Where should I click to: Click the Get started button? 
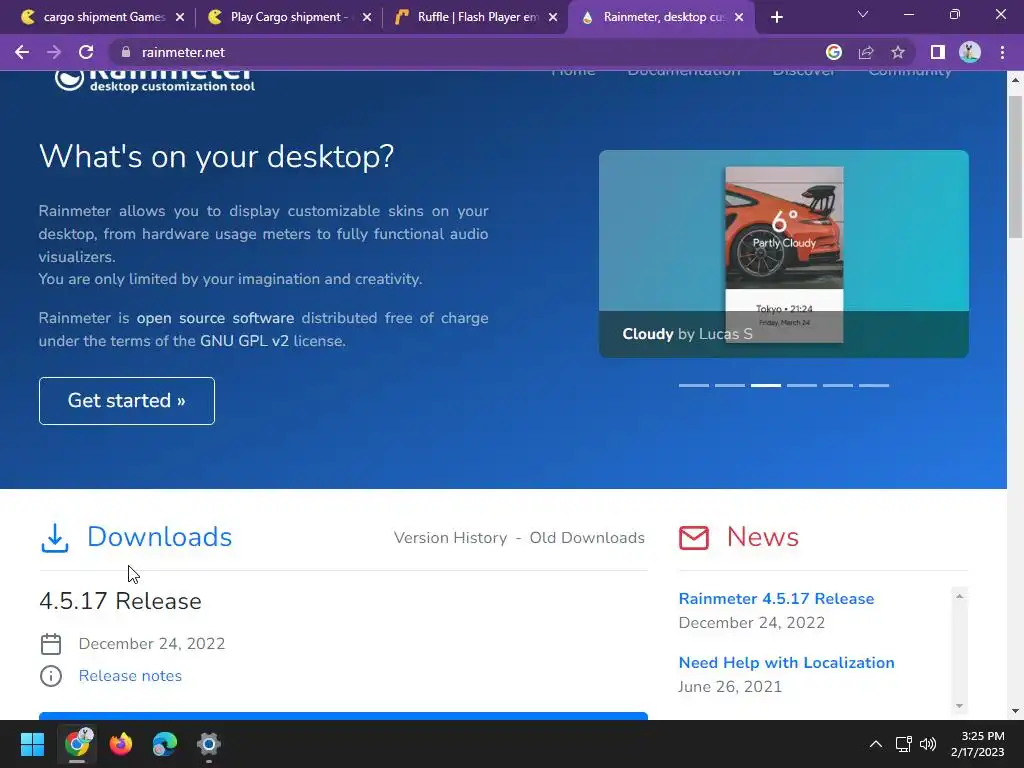click(127, 401)
